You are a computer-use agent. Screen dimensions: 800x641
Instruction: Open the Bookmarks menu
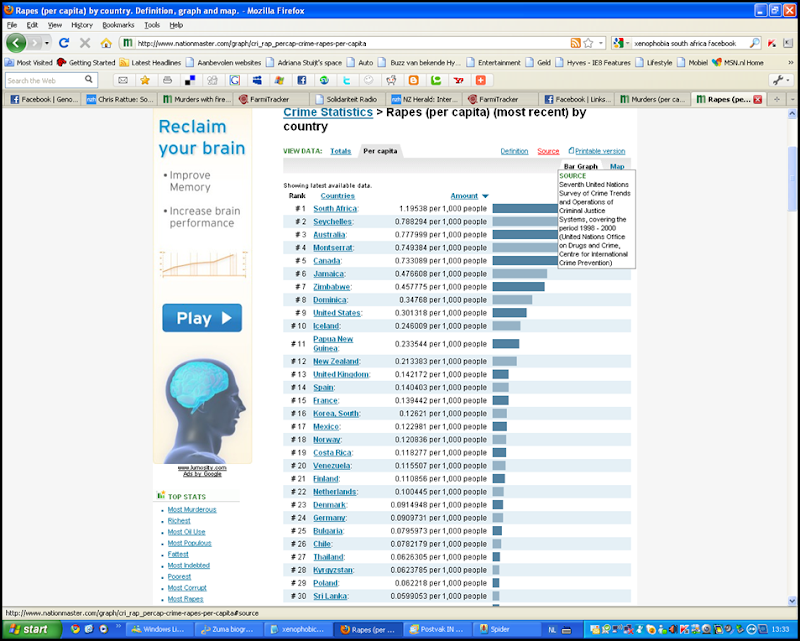(118, 25)
